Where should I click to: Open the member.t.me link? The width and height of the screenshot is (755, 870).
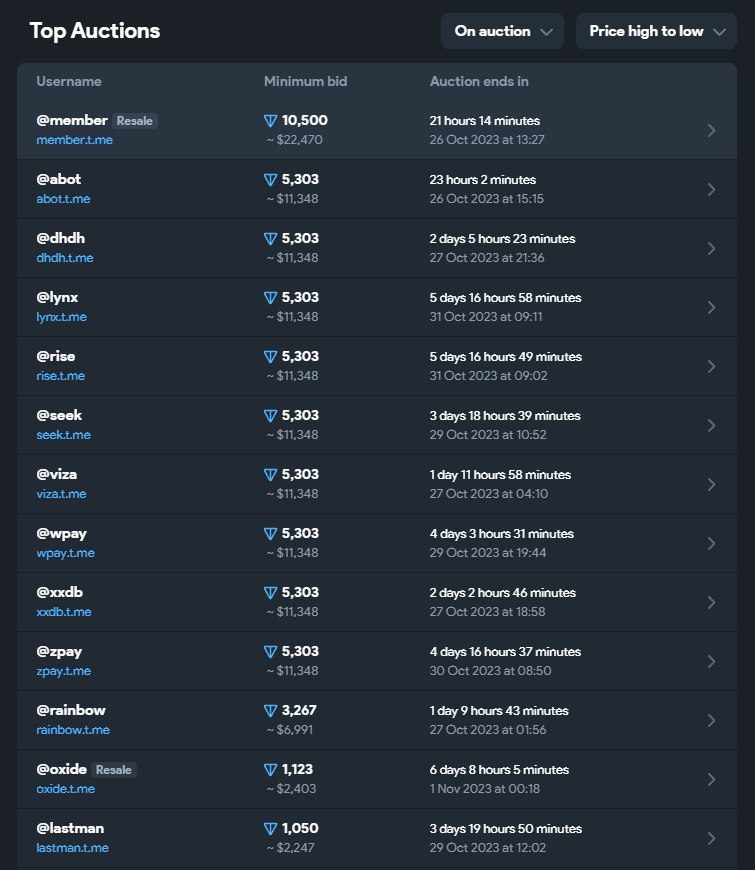point(74,140)
